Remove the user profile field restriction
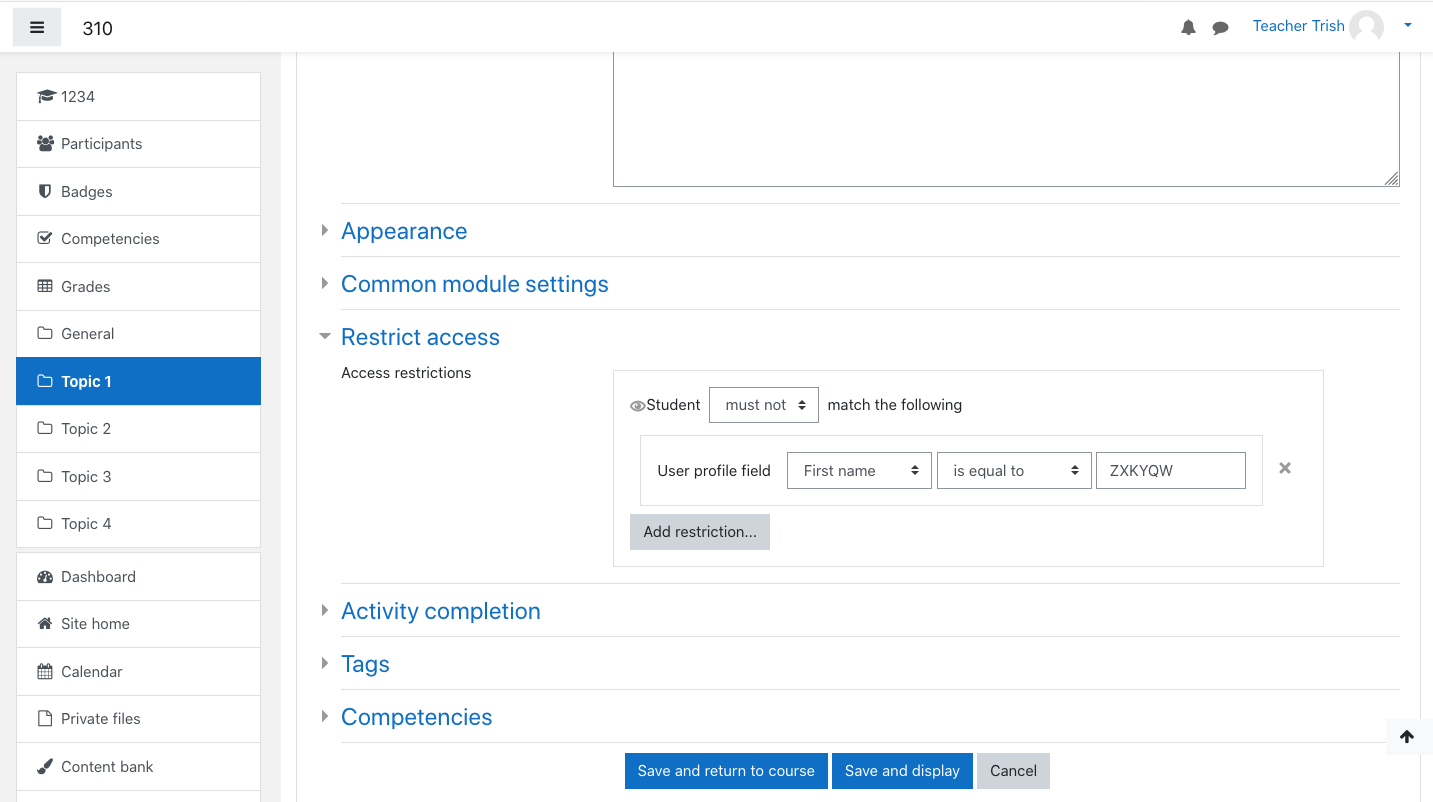The height and width of the screenshot is (802, 1433). pyautogui.click(x=1285, y=468)
